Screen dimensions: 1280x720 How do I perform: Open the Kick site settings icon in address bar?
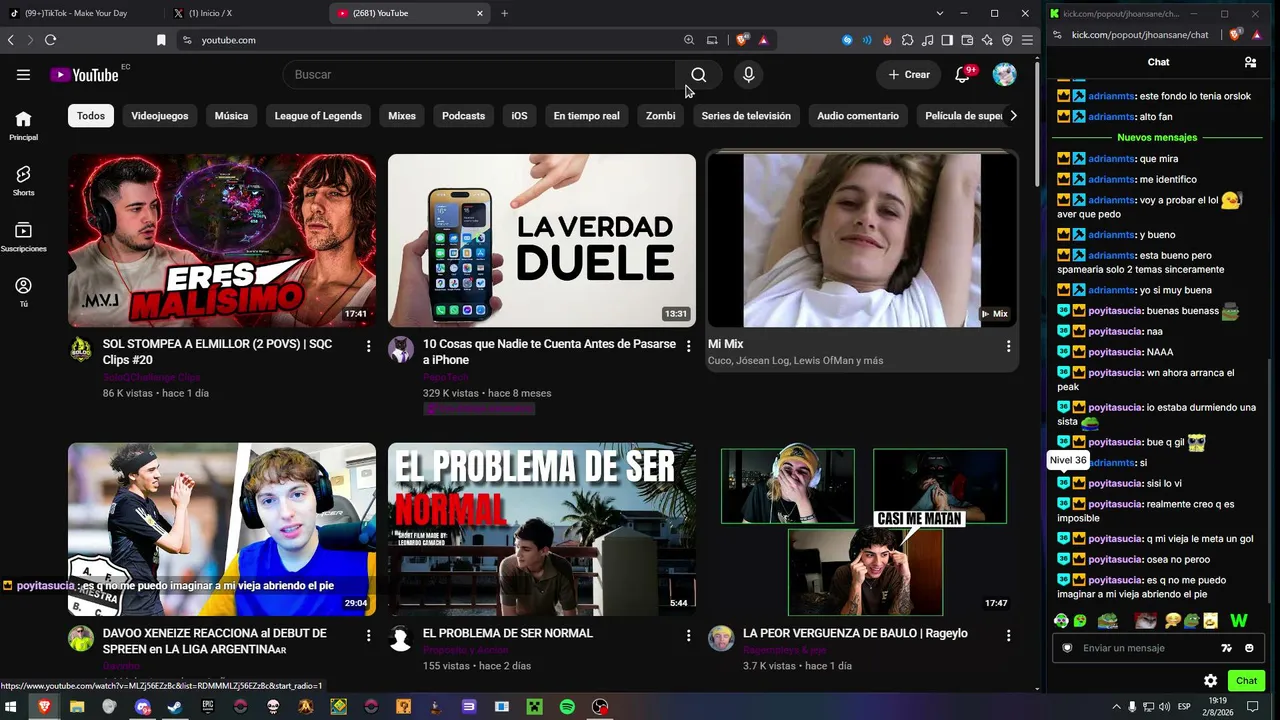point(1058,34)
